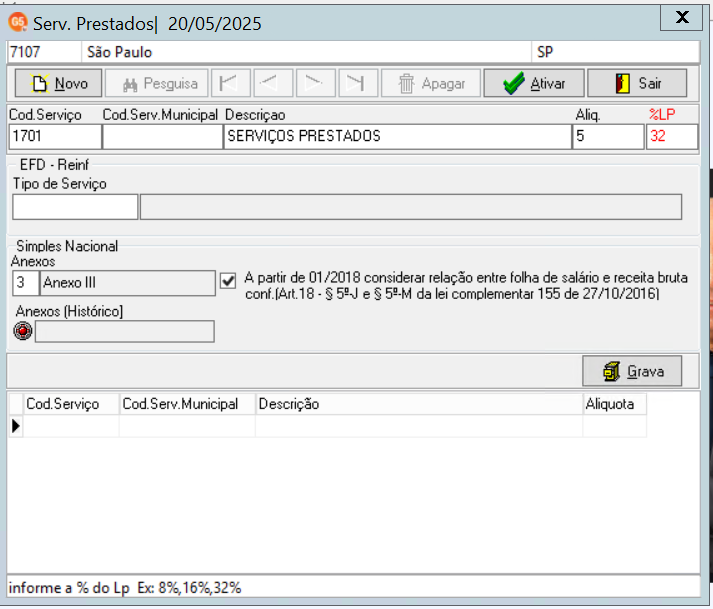Select the Tipo de Serviço code field
The image size is (713, 609).
click(75, 207)
